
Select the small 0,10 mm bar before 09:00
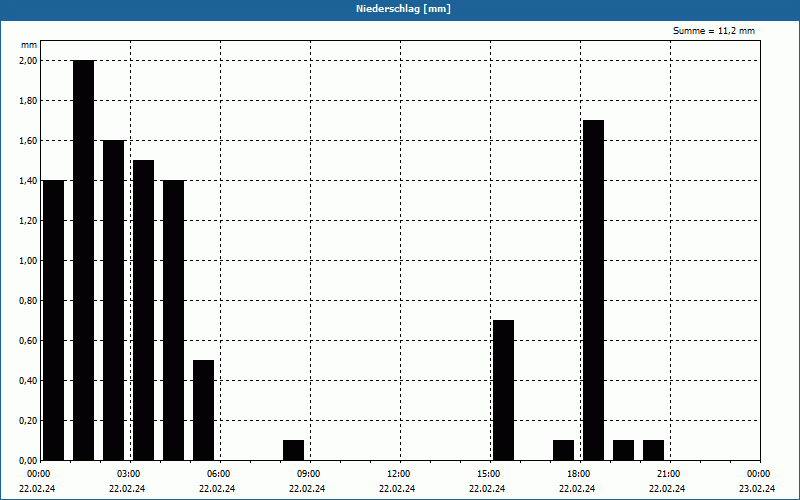tap(293, 450)
